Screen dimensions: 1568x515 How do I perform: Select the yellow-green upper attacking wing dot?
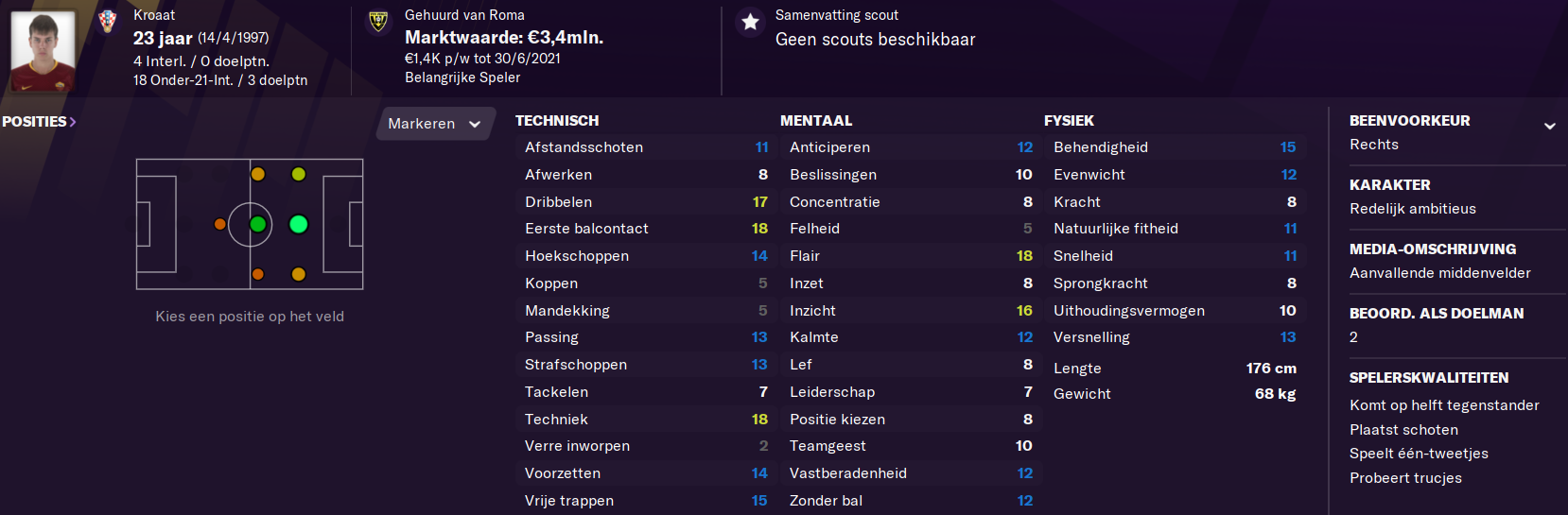(299, 174)
